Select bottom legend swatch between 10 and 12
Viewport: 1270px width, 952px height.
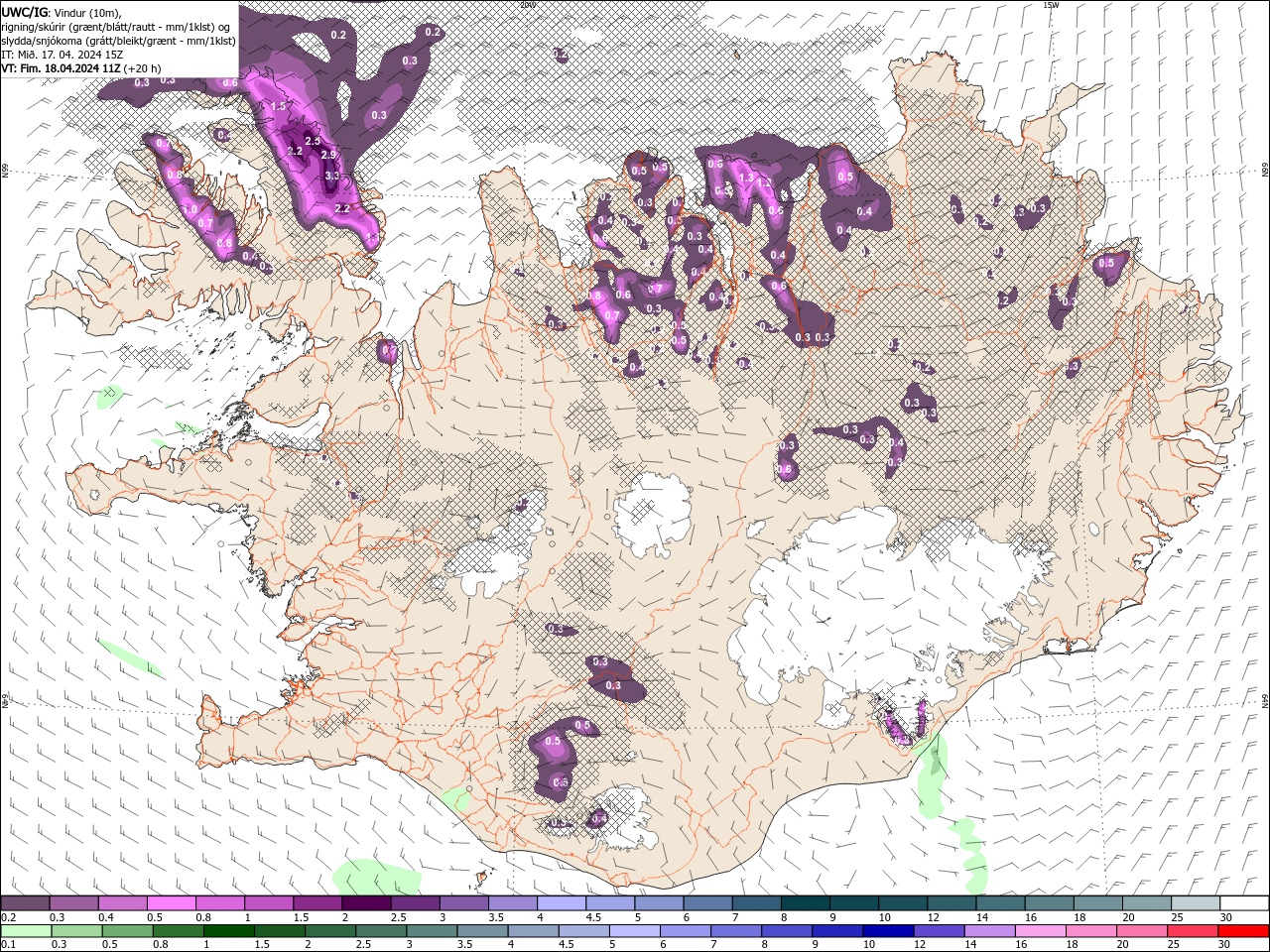tap(887, 930)
